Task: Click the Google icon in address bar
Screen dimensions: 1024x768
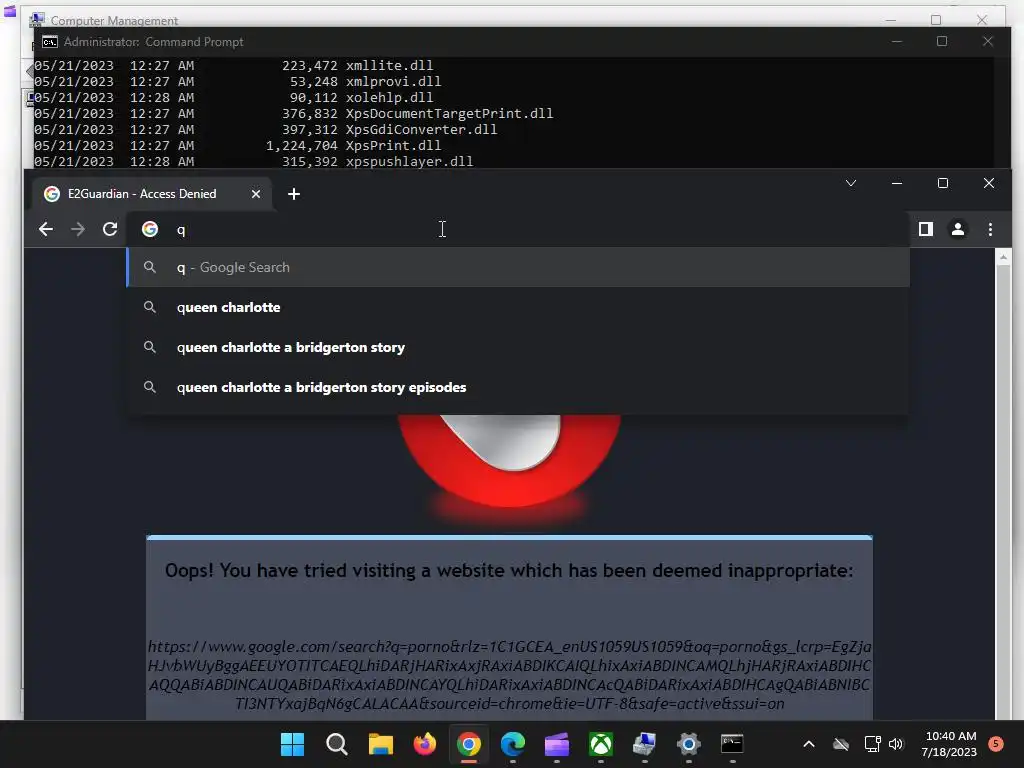Action: pyautogui.click(x=150, y=229)
